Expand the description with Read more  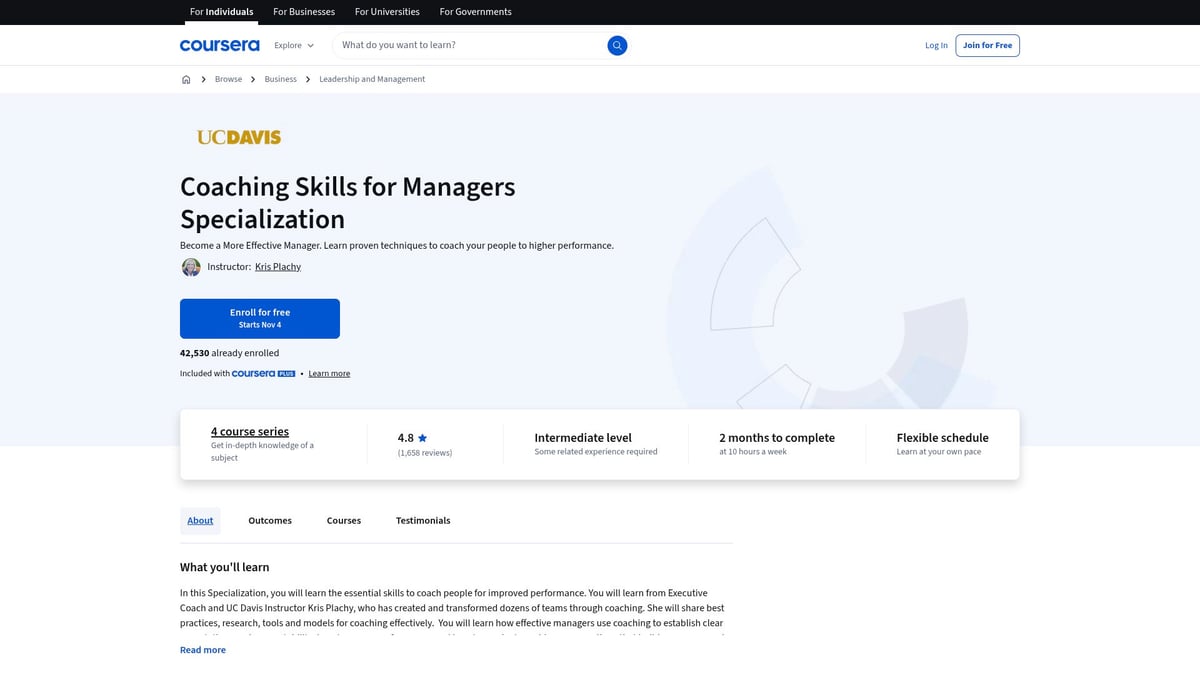[202, 649]
